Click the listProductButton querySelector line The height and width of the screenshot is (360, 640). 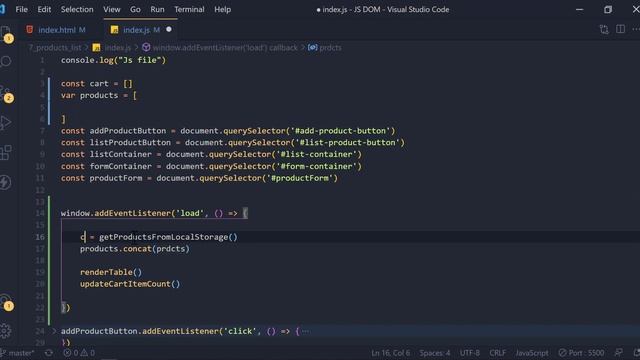pos(233,142)
